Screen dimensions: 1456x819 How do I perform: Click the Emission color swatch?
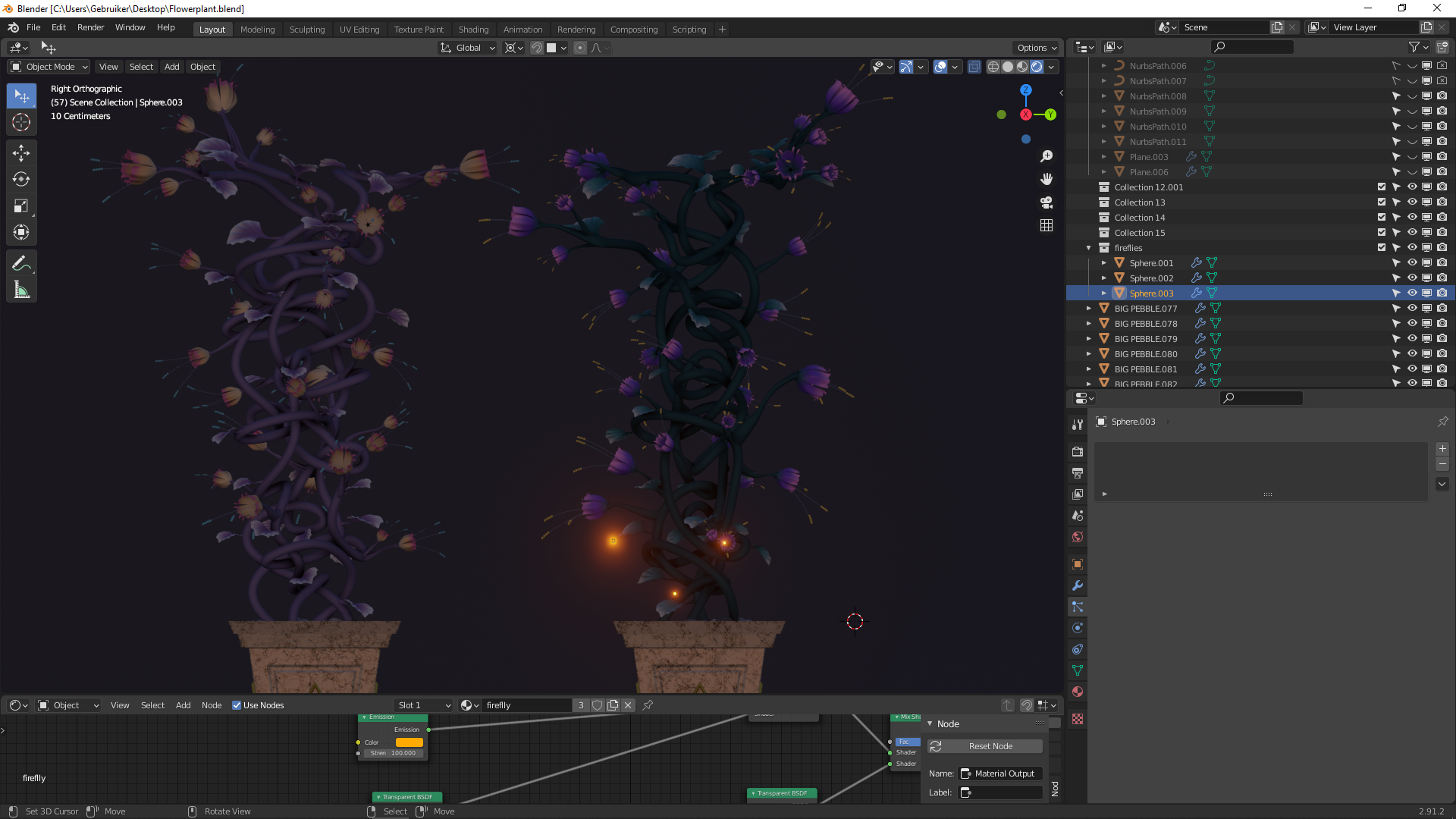tap(409, 742)
